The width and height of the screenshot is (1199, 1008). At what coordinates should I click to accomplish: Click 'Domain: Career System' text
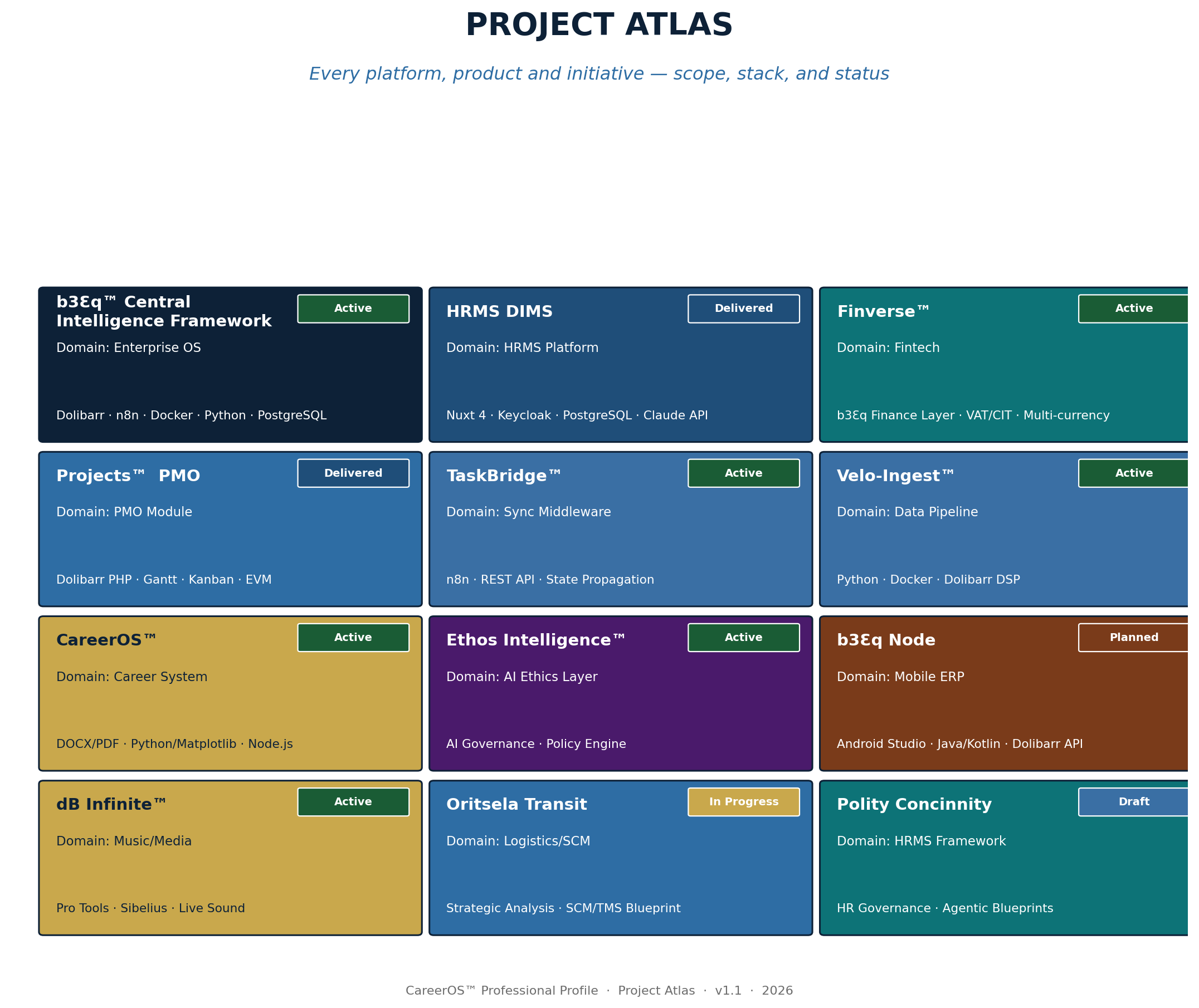coord(131,677)
